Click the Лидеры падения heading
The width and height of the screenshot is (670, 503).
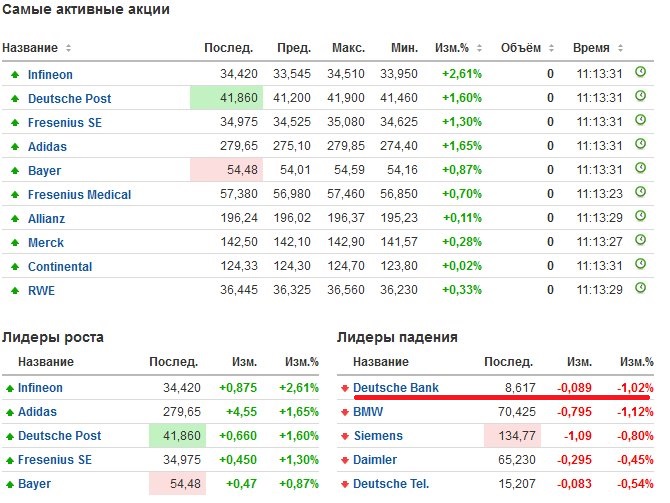click(397, 337)
